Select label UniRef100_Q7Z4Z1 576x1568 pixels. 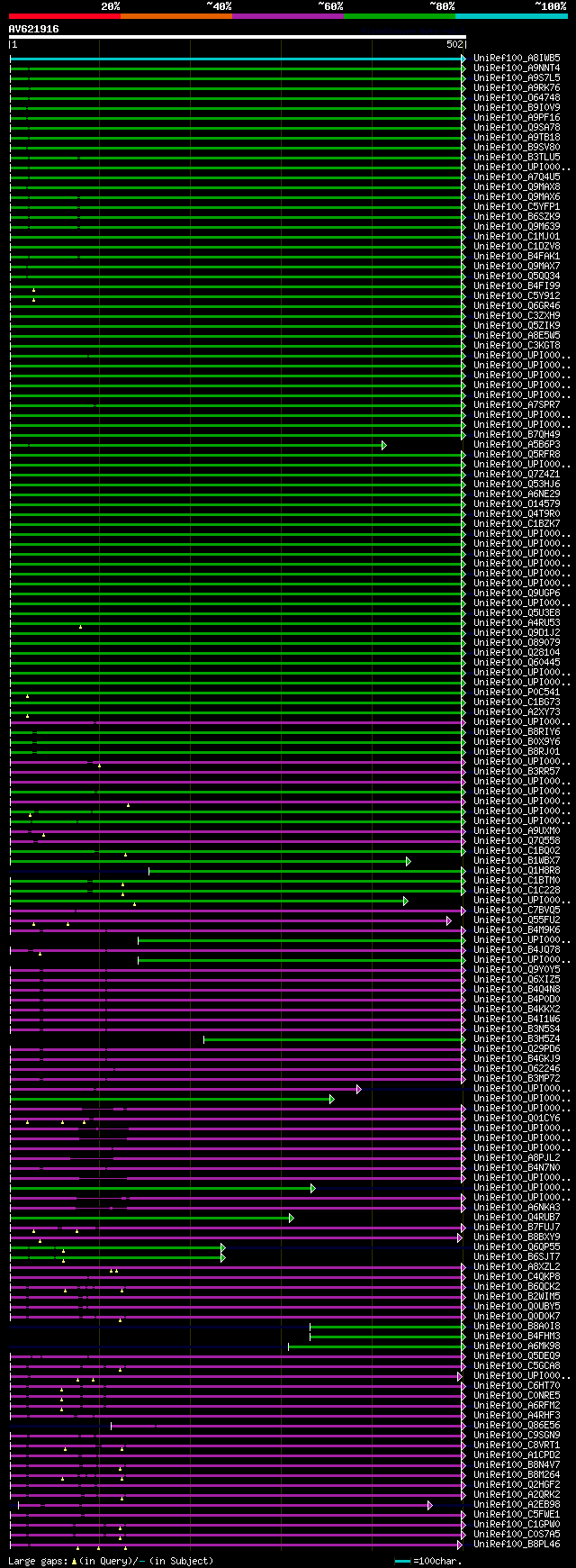pyautogui.click(x=517, y=475)
